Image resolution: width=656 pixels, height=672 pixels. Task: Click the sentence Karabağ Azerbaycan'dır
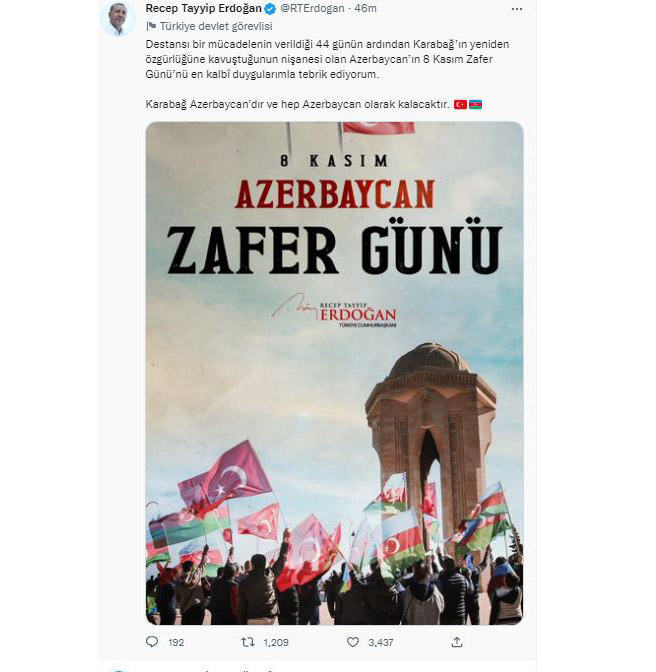tap(297, 104)
